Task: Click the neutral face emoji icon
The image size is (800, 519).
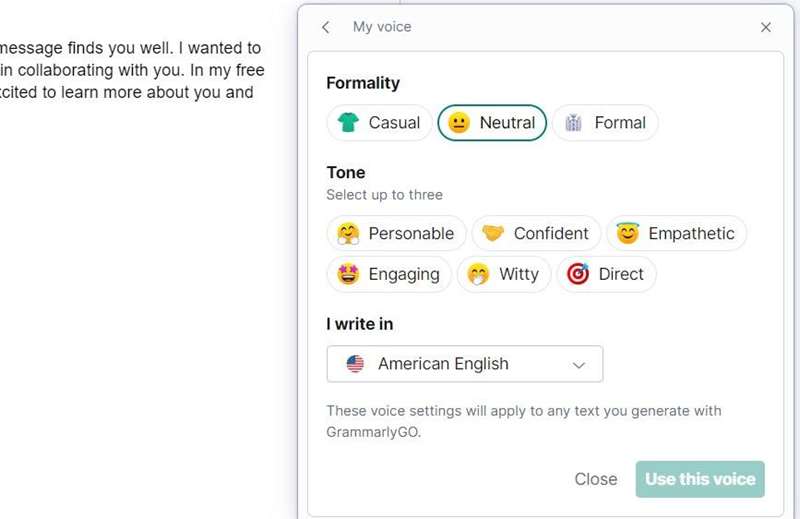Action: [x=459, y=123]
